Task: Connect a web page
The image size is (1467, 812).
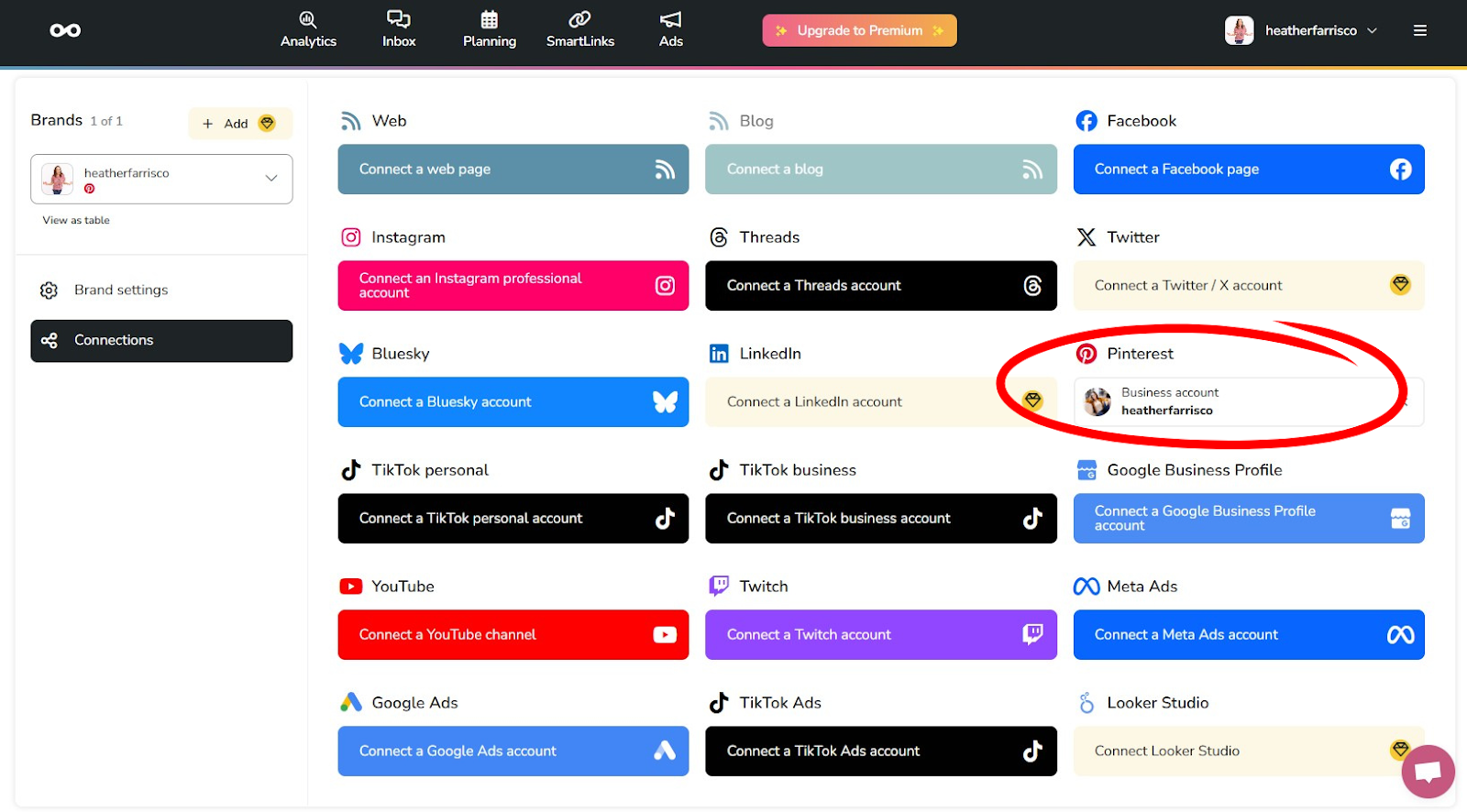Action: (x=513, y=169)
